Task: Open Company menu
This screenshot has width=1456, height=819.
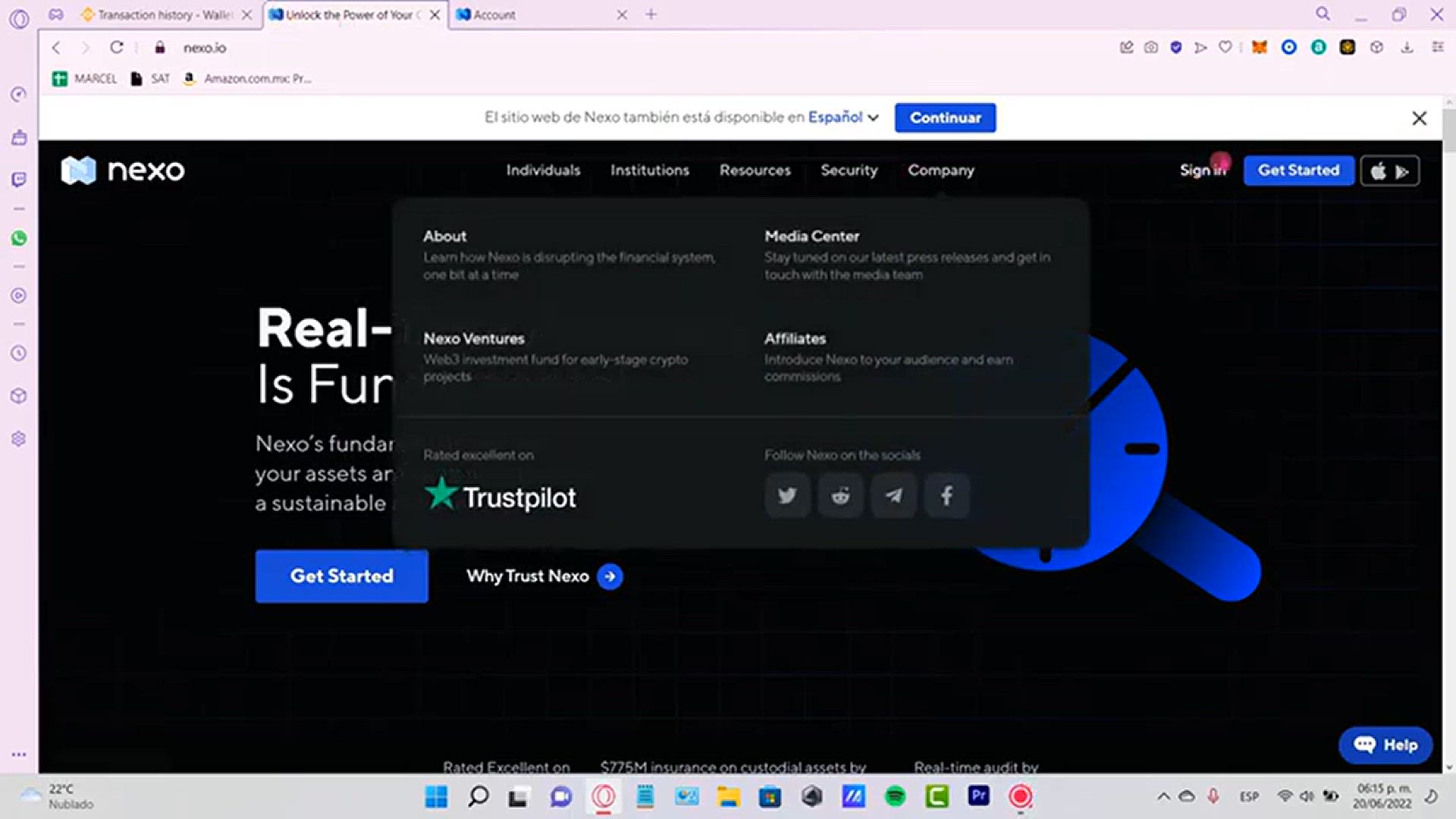Action: click(x=941, y=171)
